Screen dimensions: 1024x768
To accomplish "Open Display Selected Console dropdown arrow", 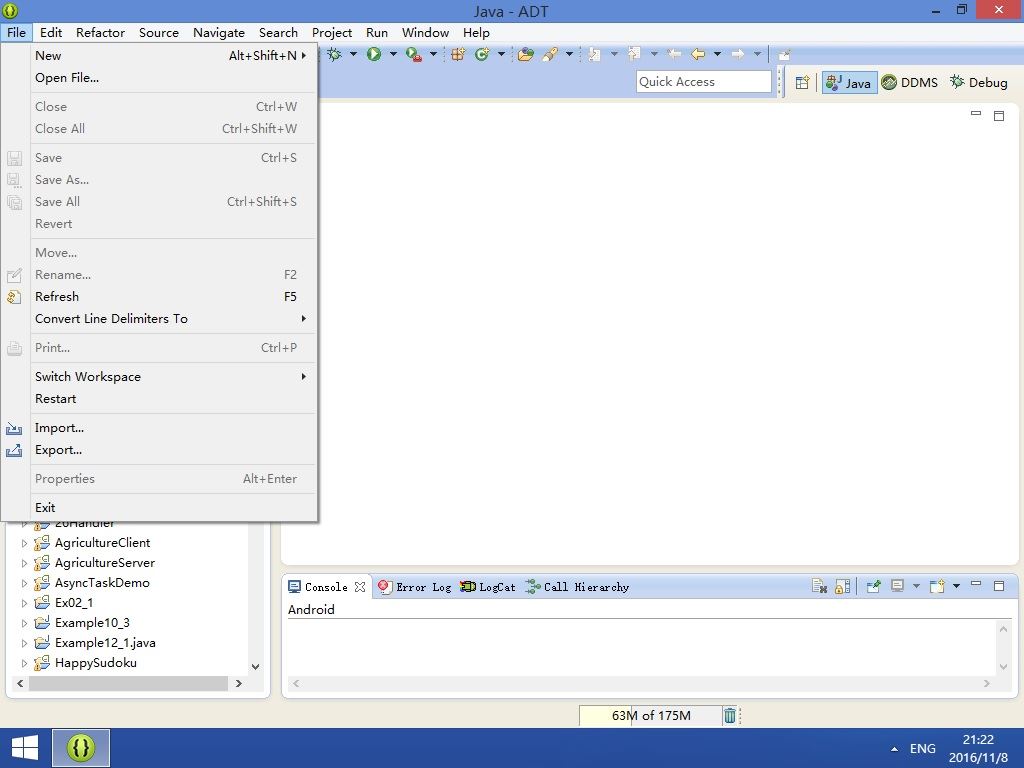I will pos(916,586).
